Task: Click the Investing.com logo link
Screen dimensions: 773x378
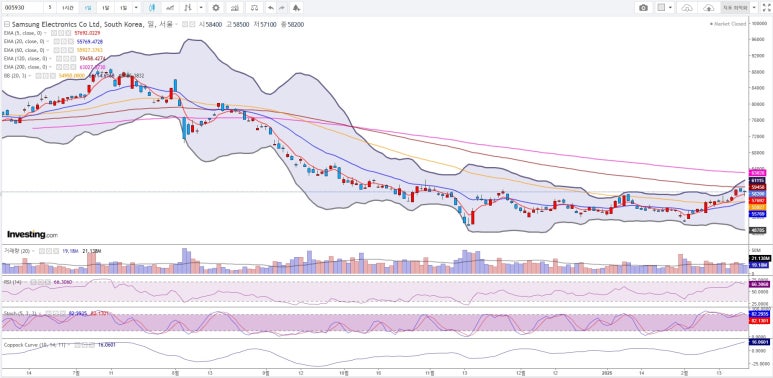Action: tap(32, 235)
